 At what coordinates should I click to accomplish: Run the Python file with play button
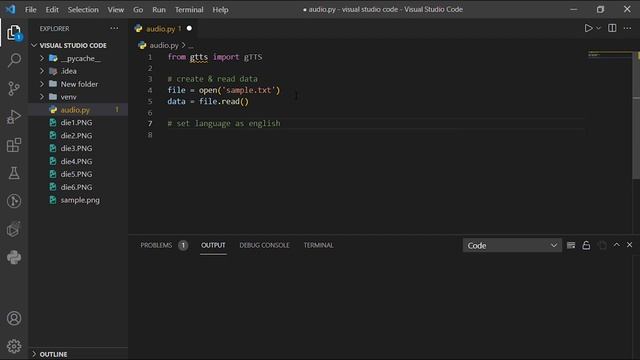[588, 28]
